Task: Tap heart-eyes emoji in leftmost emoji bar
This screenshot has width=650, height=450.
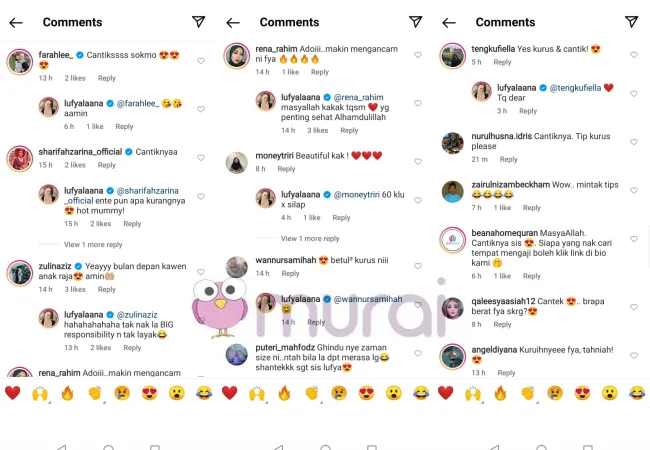Action: (149, 393)
